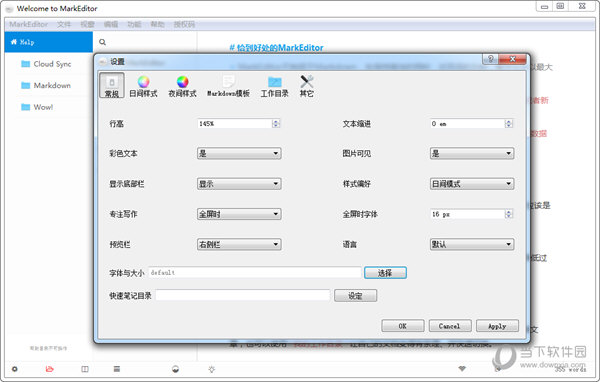Expand the 样式偏好 combo box

click(x=472, y=184)
